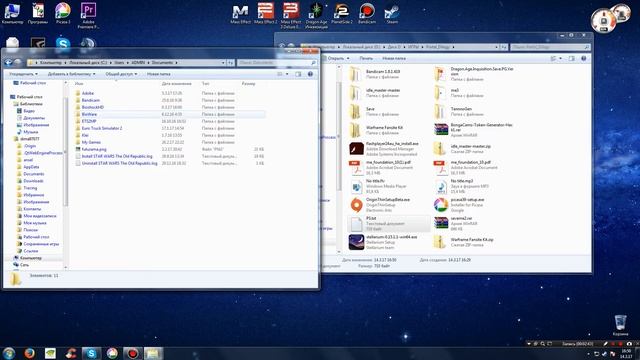The width and height of the screenshot is (640, 360).
Task: Select me_foundation_10.pdf in right window
Action: tap(473, 167)
